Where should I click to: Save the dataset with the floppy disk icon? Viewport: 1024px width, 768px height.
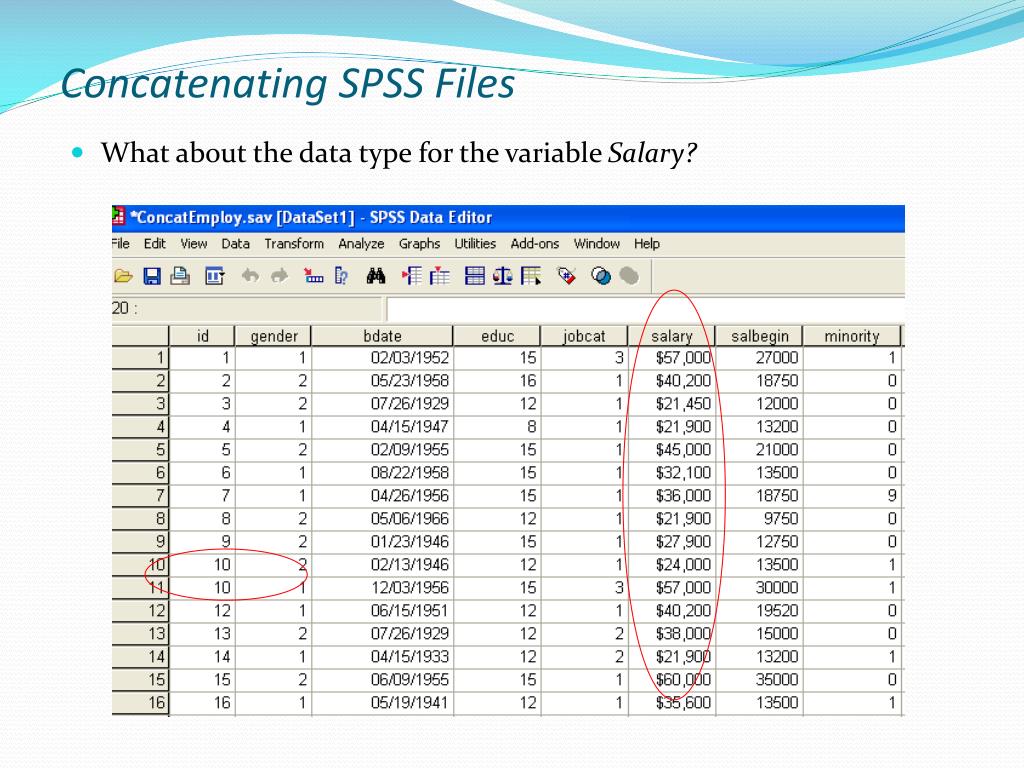[152, 276]
